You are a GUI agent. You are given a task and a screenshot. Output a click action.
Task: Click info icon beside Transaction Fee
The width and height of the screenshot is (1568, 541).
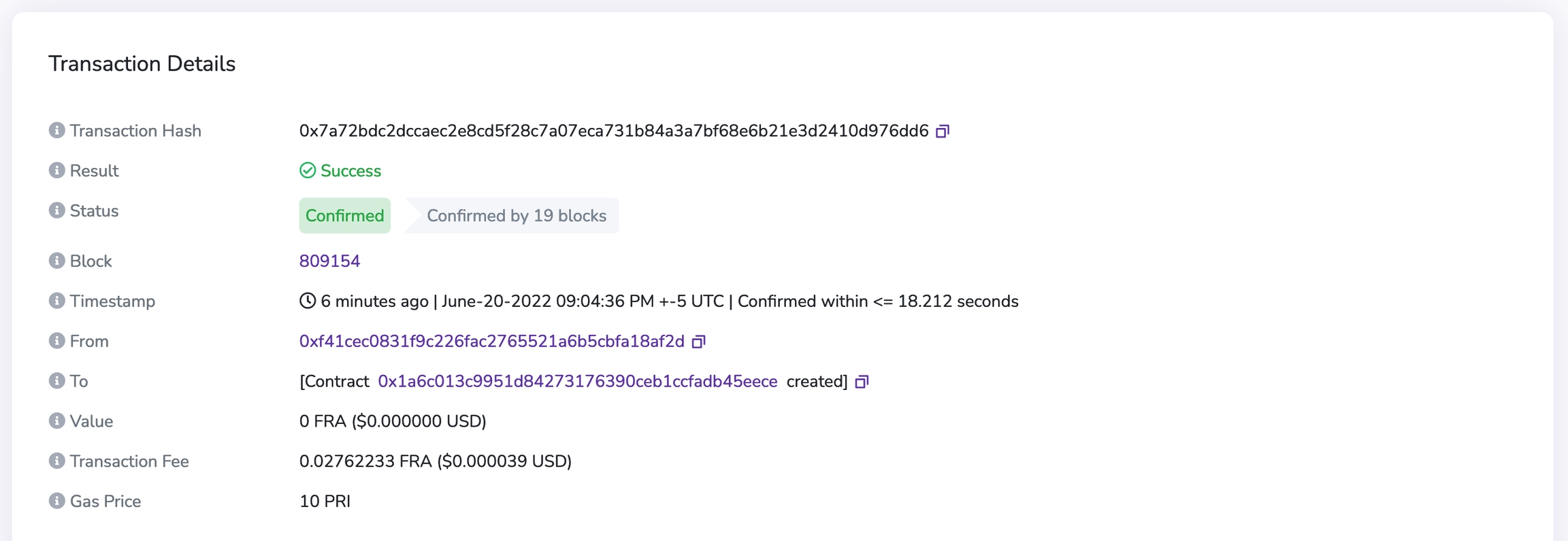click(57, 461)
